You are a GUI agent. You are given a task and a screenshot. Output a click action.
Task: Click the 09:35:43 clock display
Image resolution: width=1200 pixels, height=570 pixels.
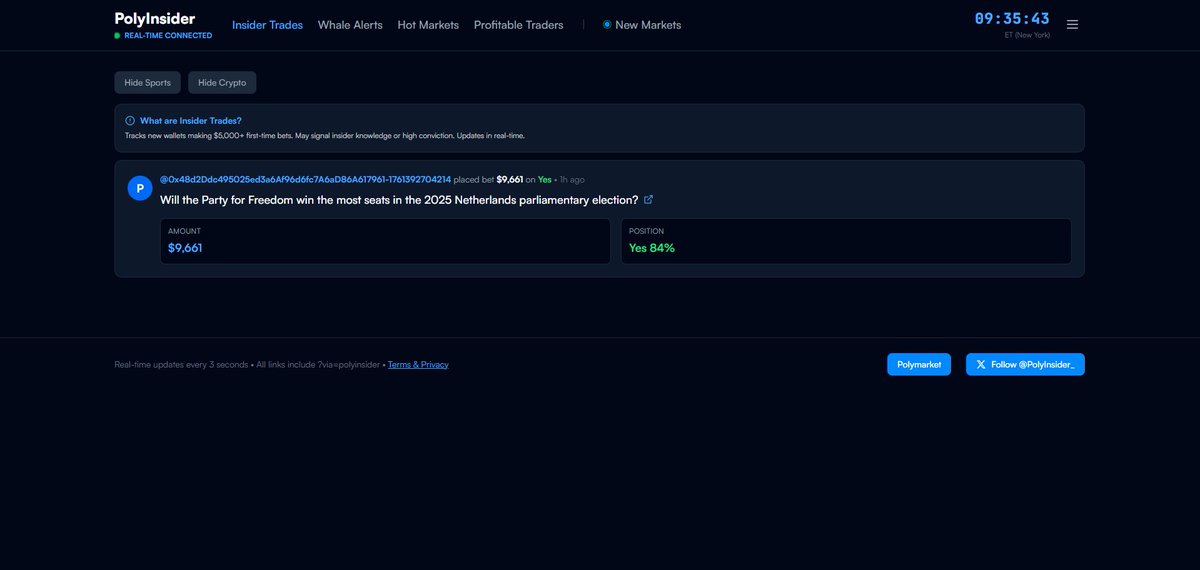click(1012, 19)
